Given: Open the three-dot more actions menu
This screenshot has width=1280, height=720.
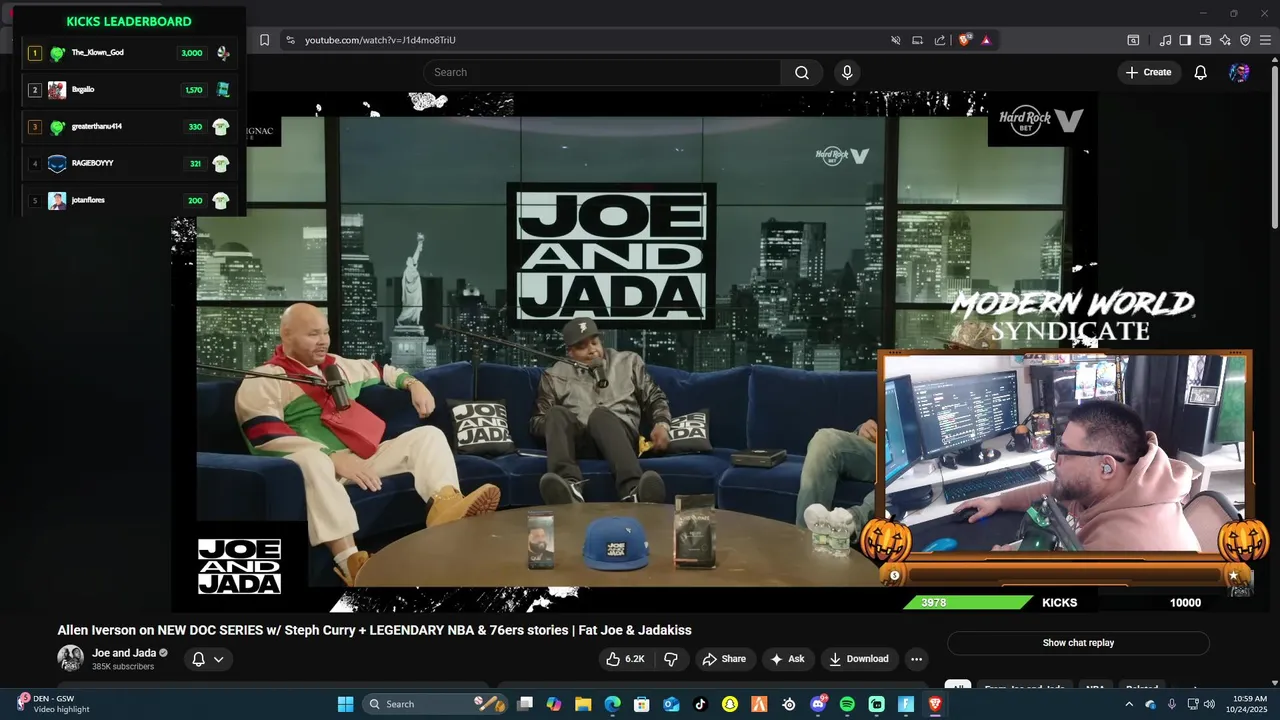Looking at the screenshot, I should pos(916,659).
